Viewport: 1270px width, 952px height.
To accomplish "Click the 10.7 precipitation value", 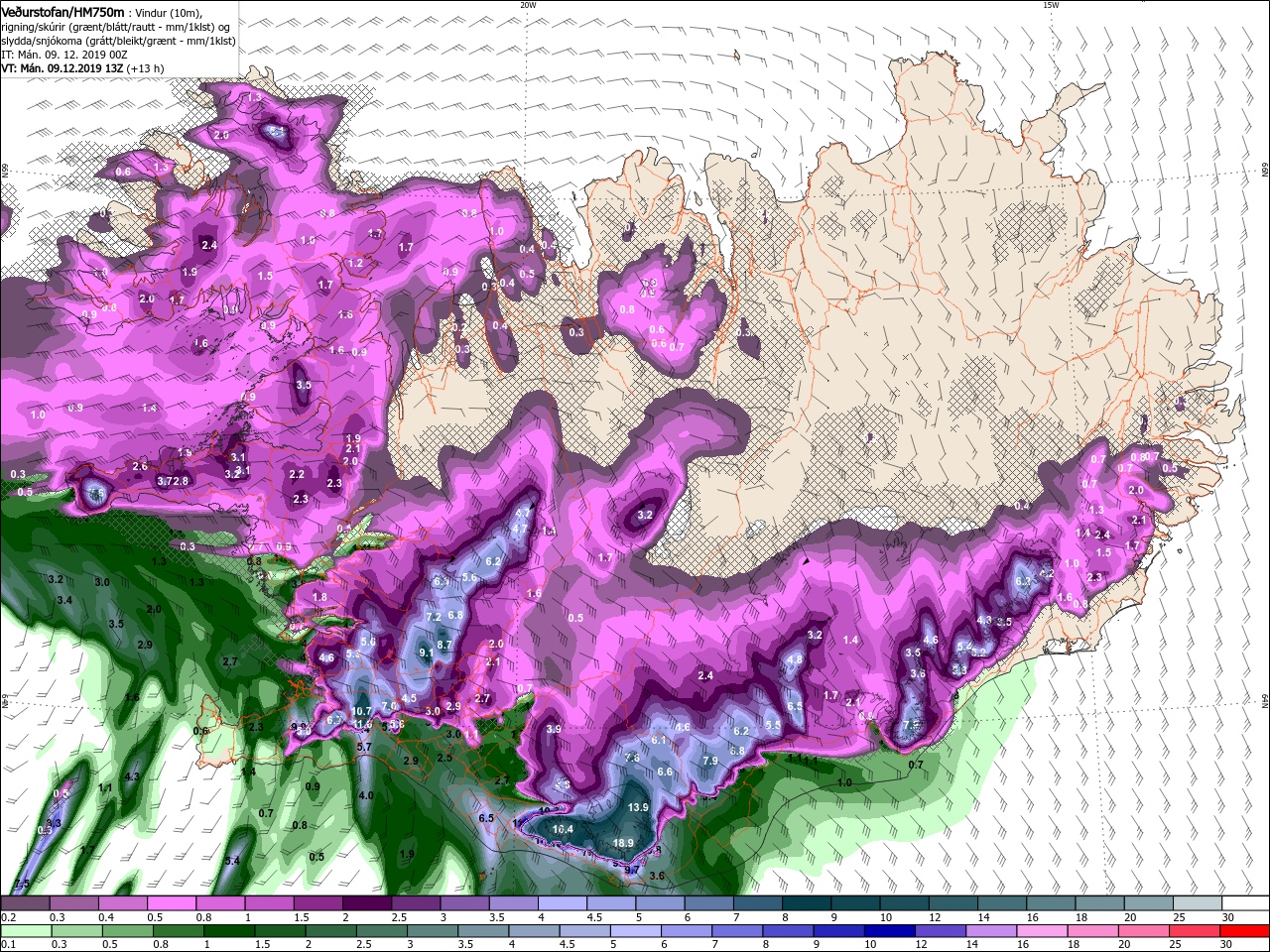I will coord(361,711).
